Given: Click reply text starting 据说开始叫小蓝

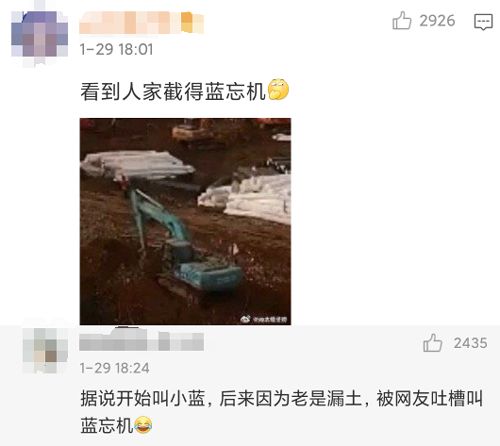Looking at the screenshot, I should tap(281, 398).
